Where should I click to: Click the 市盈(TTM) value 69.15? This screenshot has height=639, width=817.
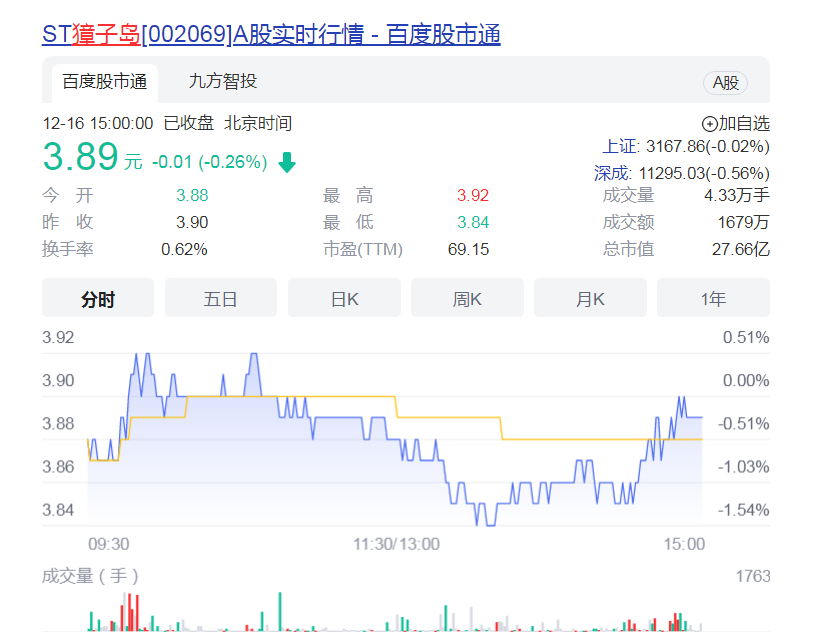click(468, 249)
